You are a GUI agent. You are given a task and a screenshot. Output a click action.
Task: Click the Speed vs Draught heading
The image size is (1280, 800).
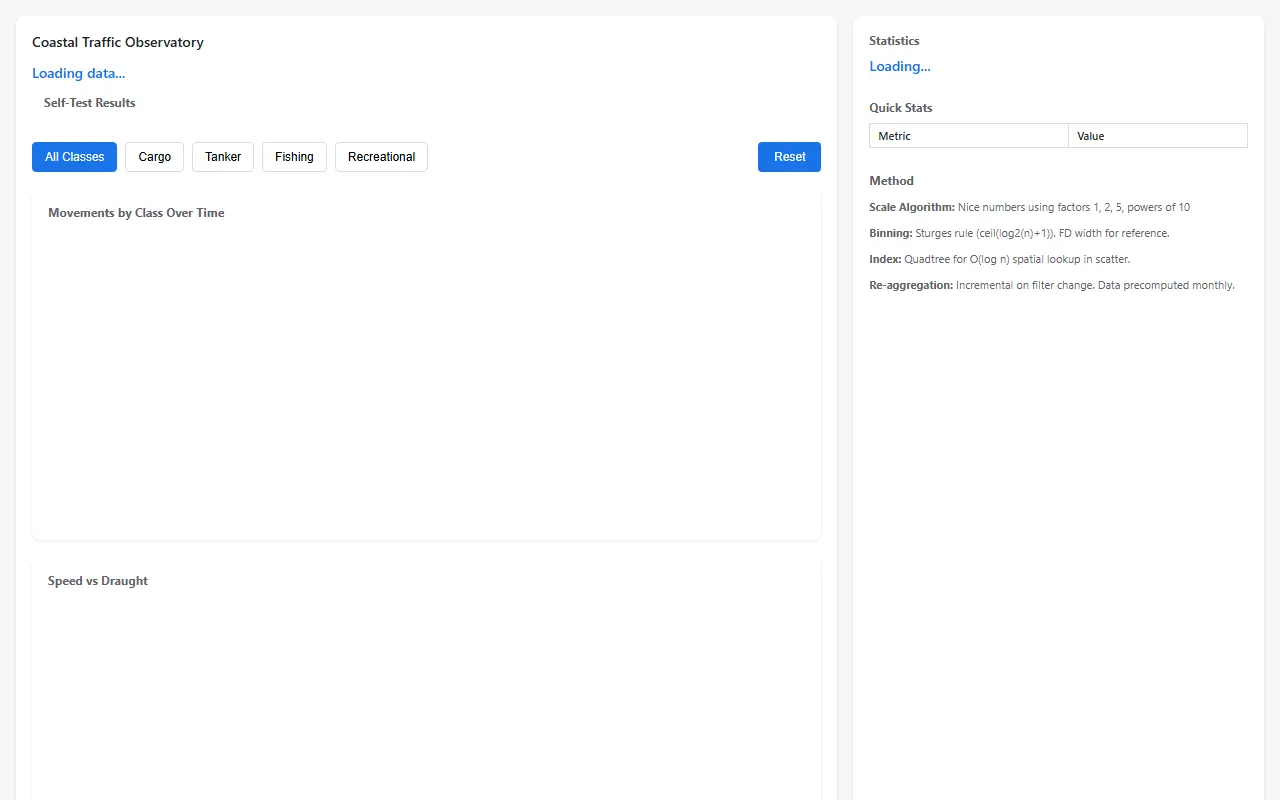tap(98, 581)
